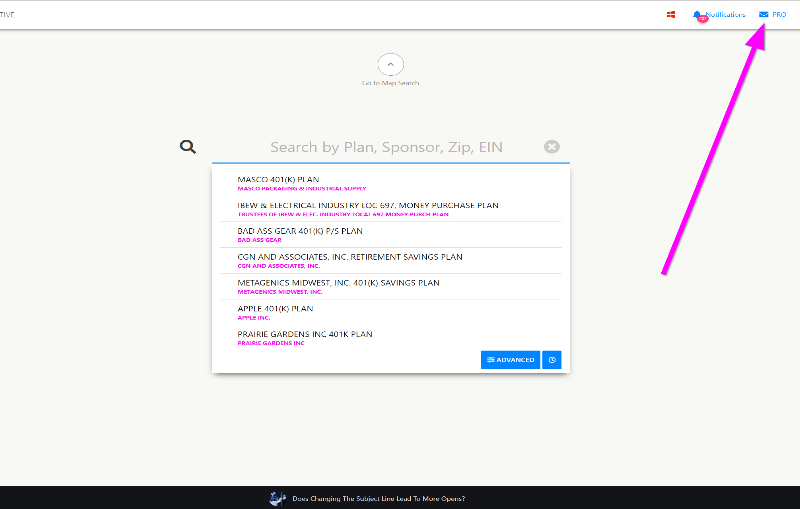Select APPLE 401(K) PLAN from suggestions
This screenshot has width=800, height=509.
pyautogui.click(x=275, y=309)
